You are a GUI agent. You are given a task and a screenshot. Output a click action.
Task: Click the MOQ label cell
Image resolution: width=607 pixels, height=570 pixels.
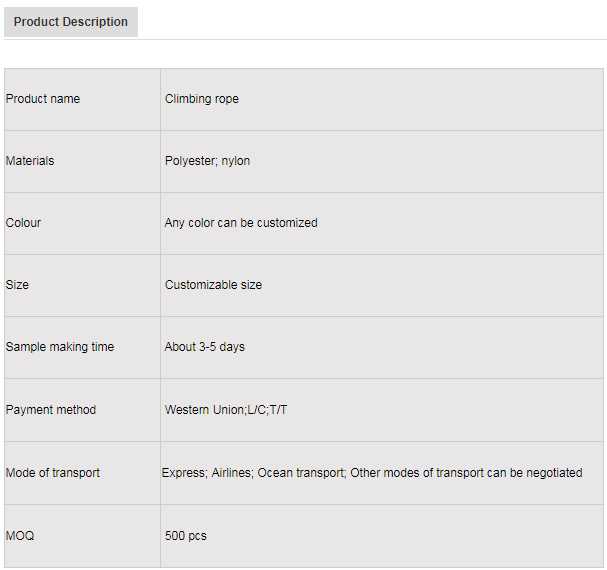point(20,536)
